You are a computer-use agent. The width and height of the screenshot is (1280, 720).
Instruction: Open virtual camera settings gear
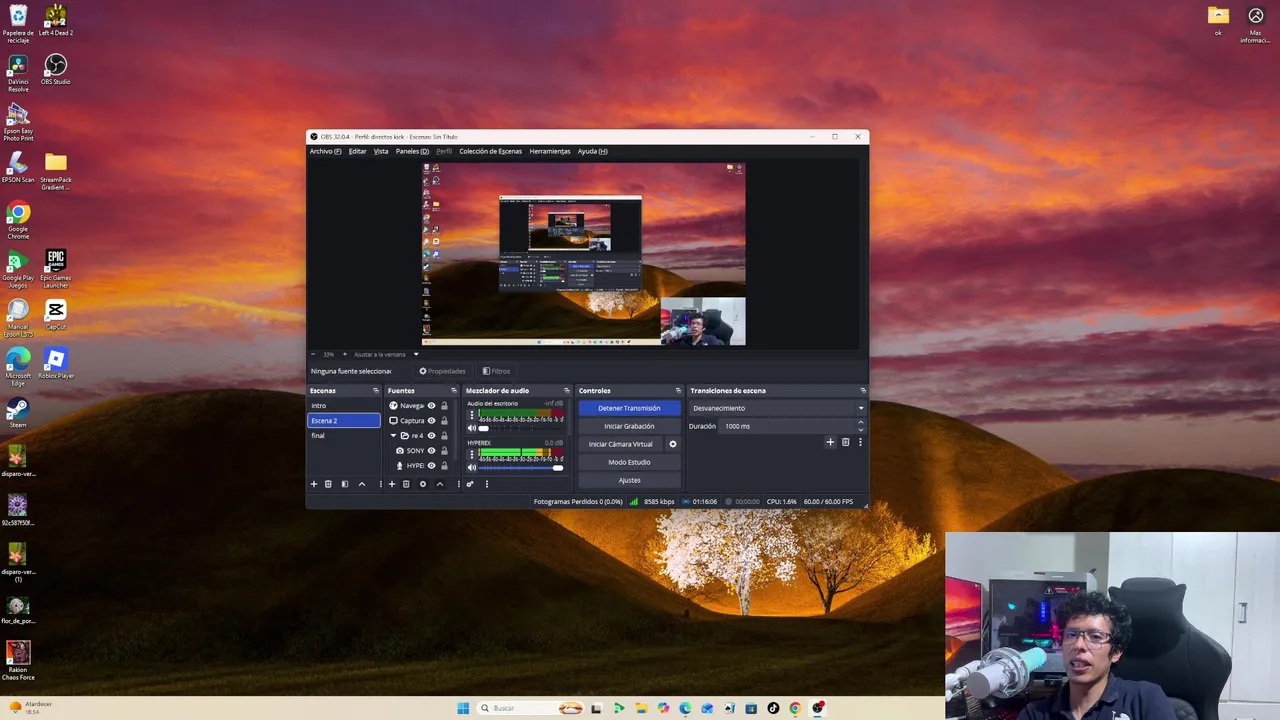click(673, 444)
